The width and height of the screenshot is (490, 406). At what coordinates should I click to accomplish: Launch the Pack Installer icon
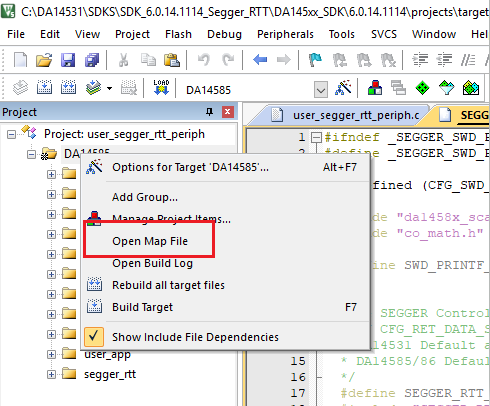click(471, 88)
